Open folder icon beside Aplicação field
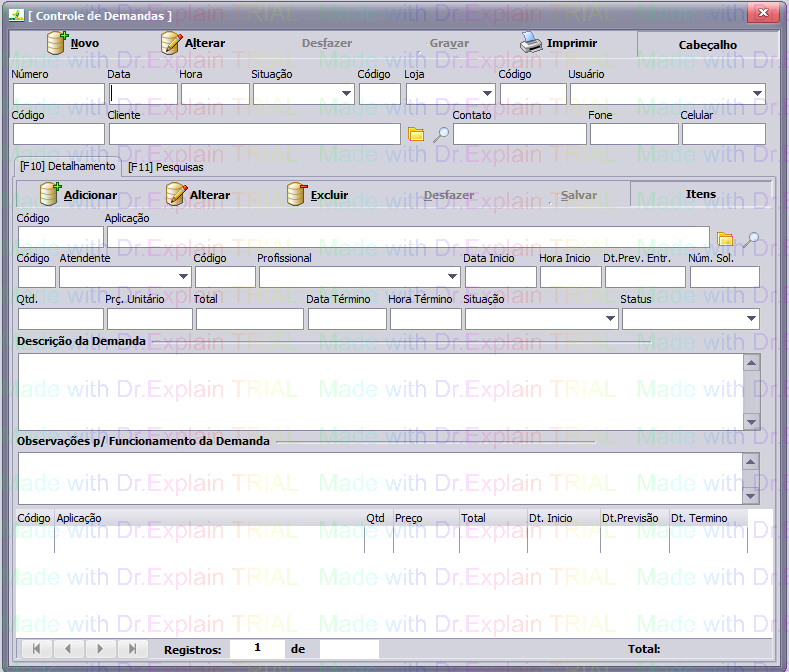 tap(726, 239)
